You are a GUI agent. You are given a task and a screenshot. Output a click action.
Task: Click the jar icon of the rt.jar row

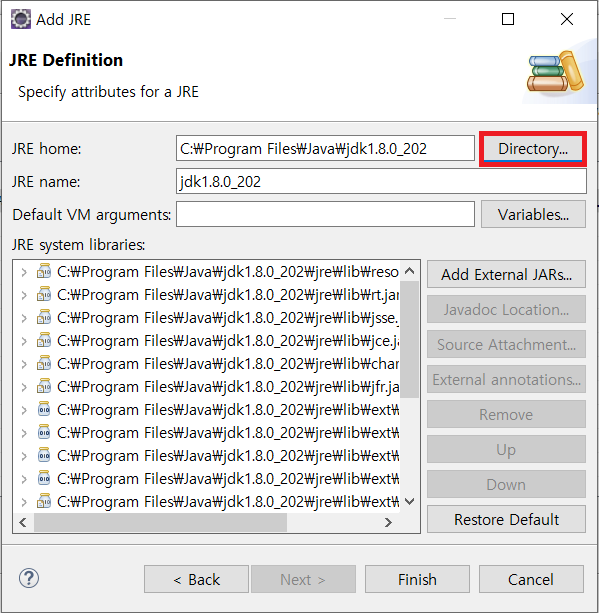click(44, 294)
